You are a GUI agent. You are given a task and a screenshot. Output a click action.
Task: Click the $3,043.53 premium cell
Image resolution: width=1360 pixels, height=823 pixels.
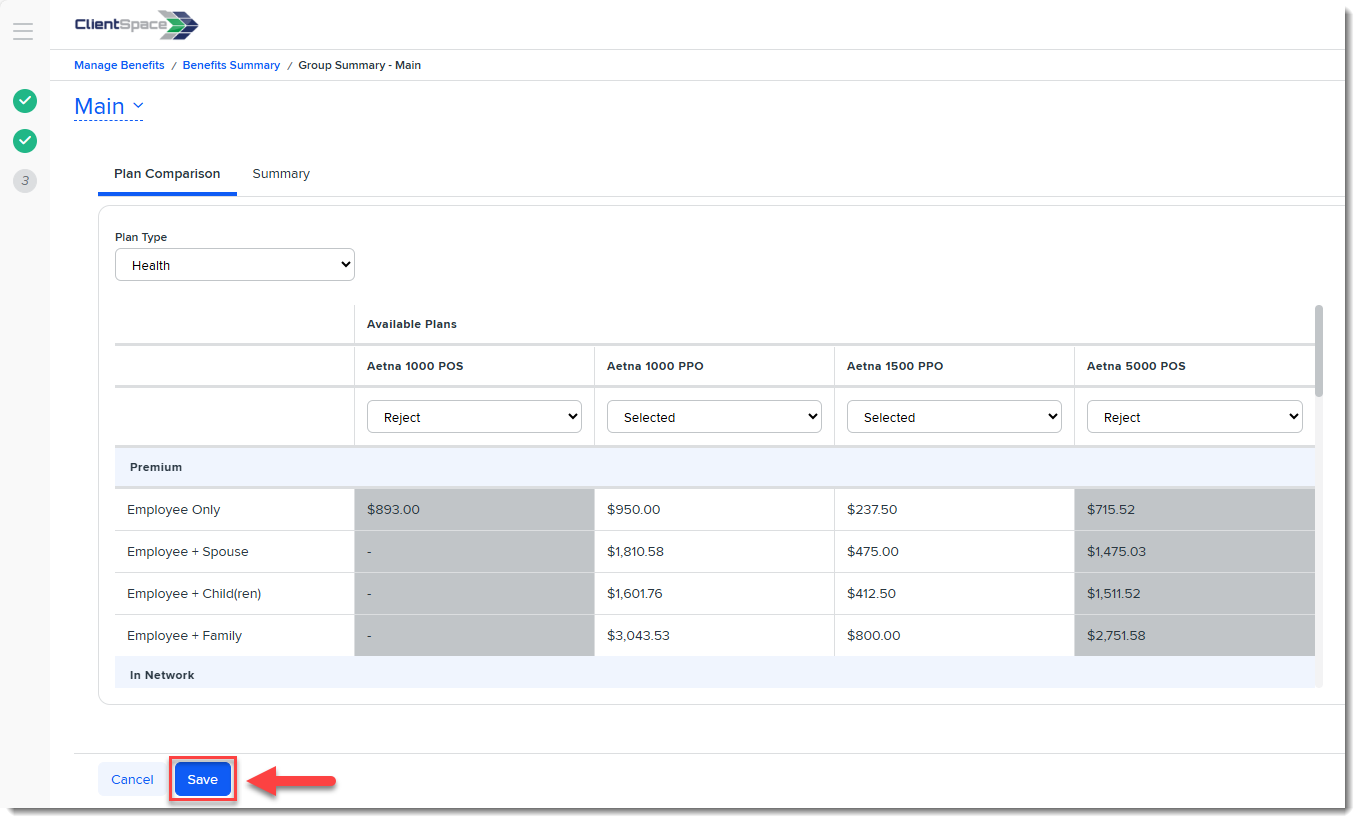(714, 636)
